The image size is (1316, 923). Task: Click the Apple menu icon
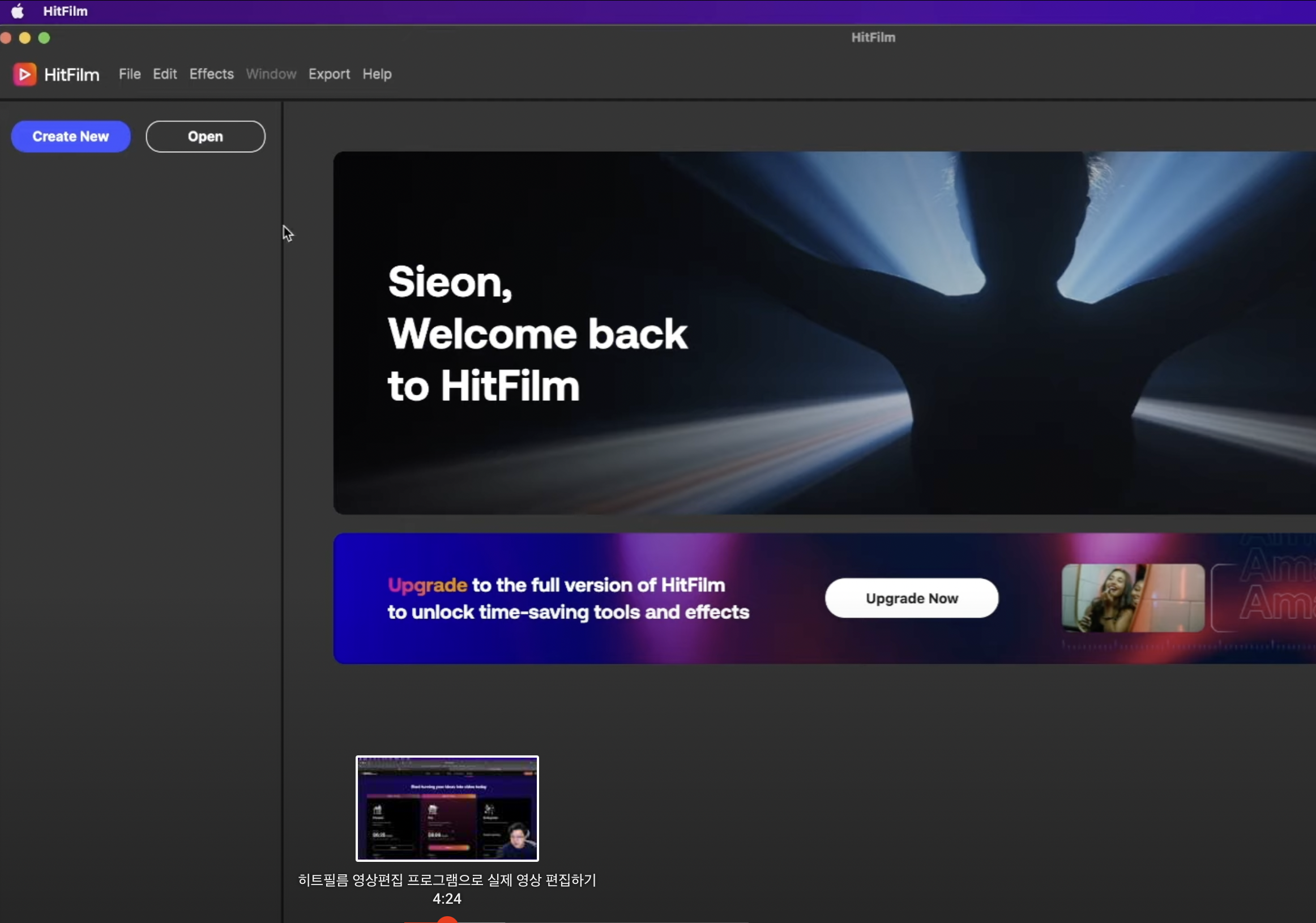(x=17, y=11)
